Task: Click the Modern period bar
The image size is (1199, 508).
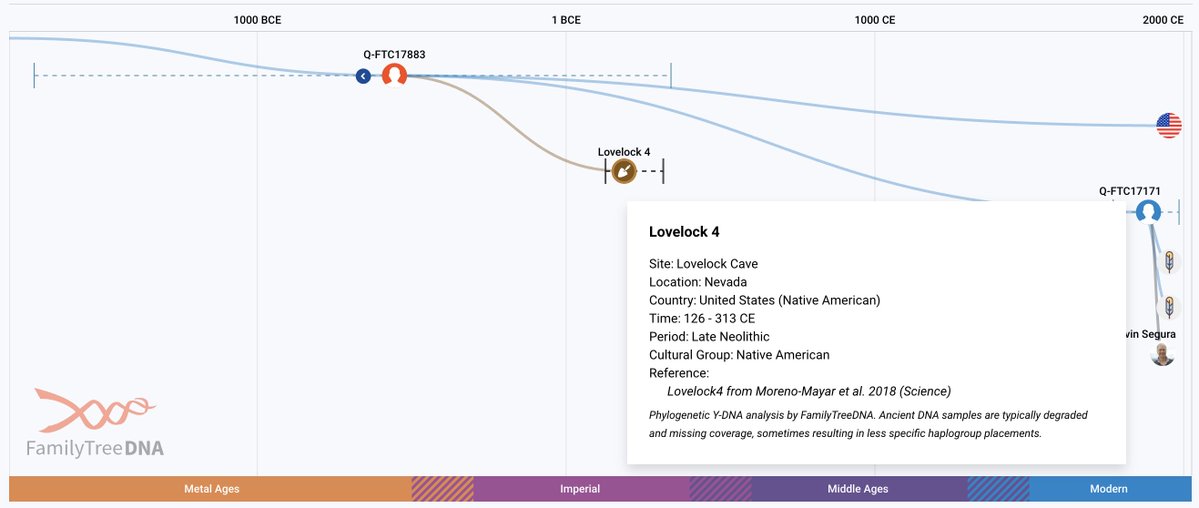Action: click(x=1110, y=489)
